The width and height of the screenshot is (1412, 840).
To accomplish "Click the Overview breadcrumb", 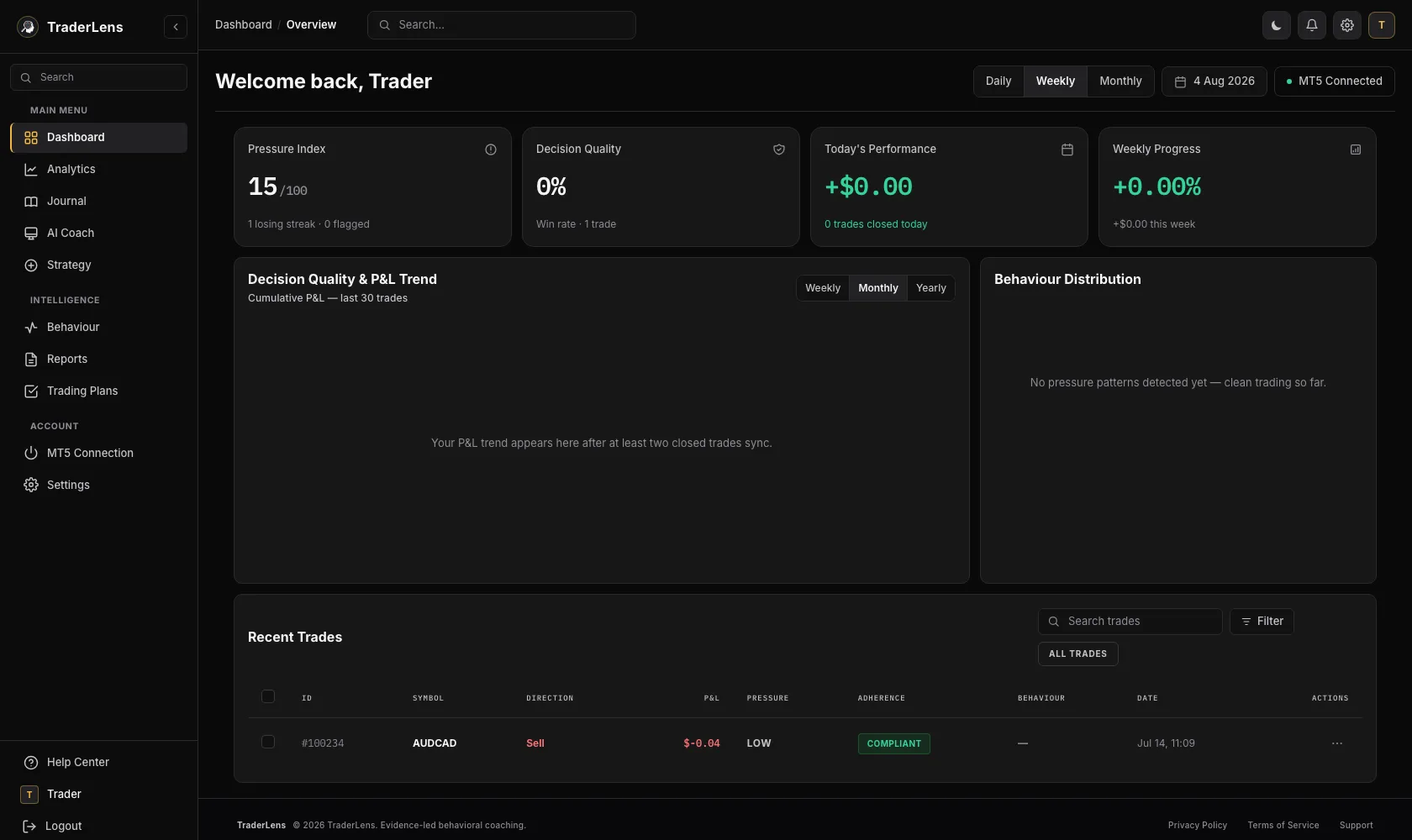I will click(x=311, y=25).
